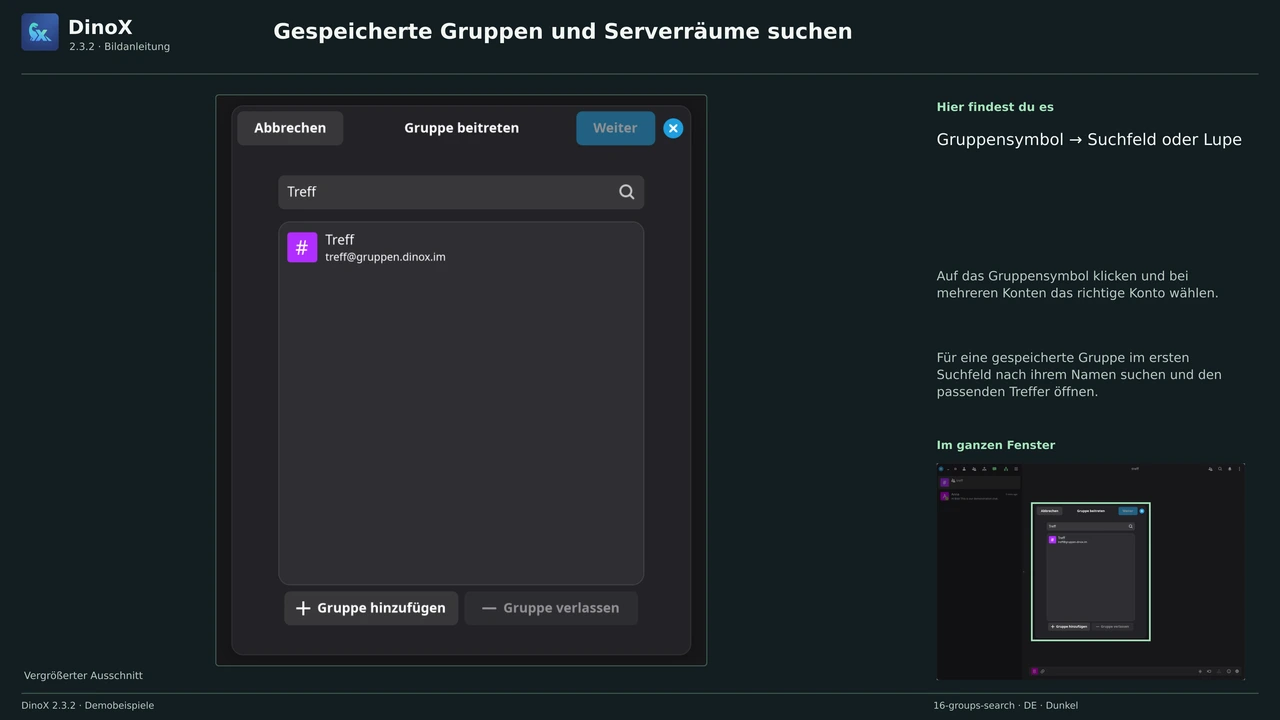Screen dimensions: 1280x720
Task: Click footer text DinoX 2.3.2 · Demobeispiele
Action: point(88,705)
